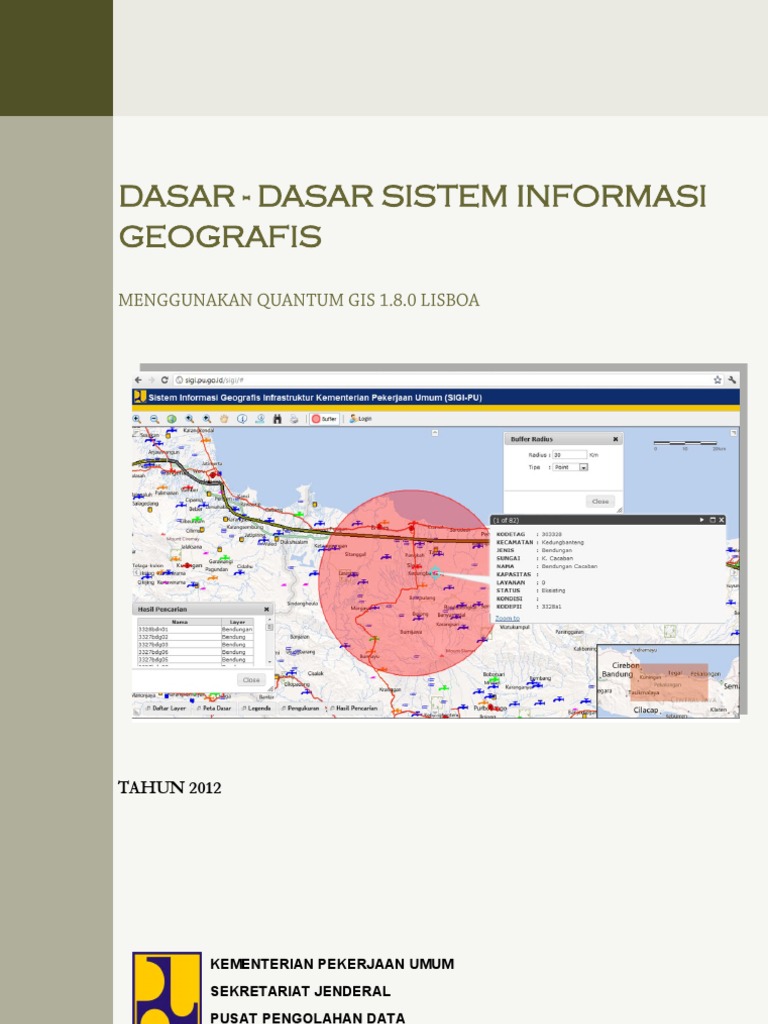The image size is (768, 1024).
Task: Click the browser back arrow
Action: 138,379
